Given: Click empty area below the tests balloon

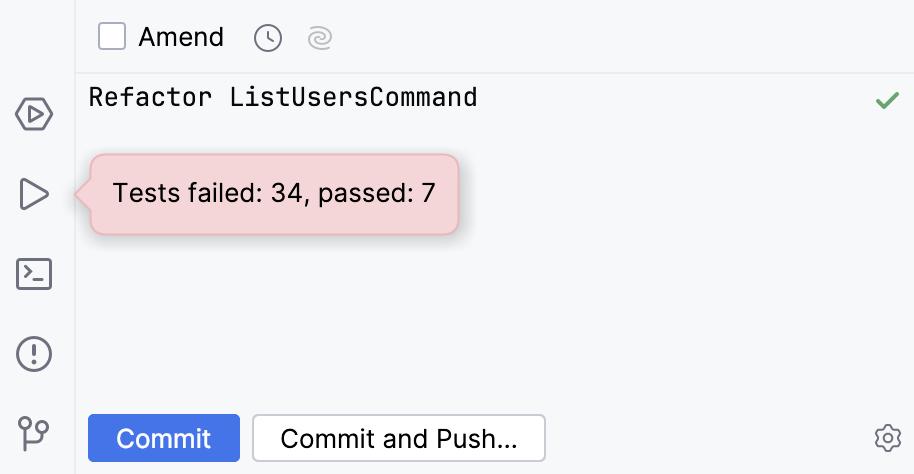Looking at the screenshot, I should point(480,320).
